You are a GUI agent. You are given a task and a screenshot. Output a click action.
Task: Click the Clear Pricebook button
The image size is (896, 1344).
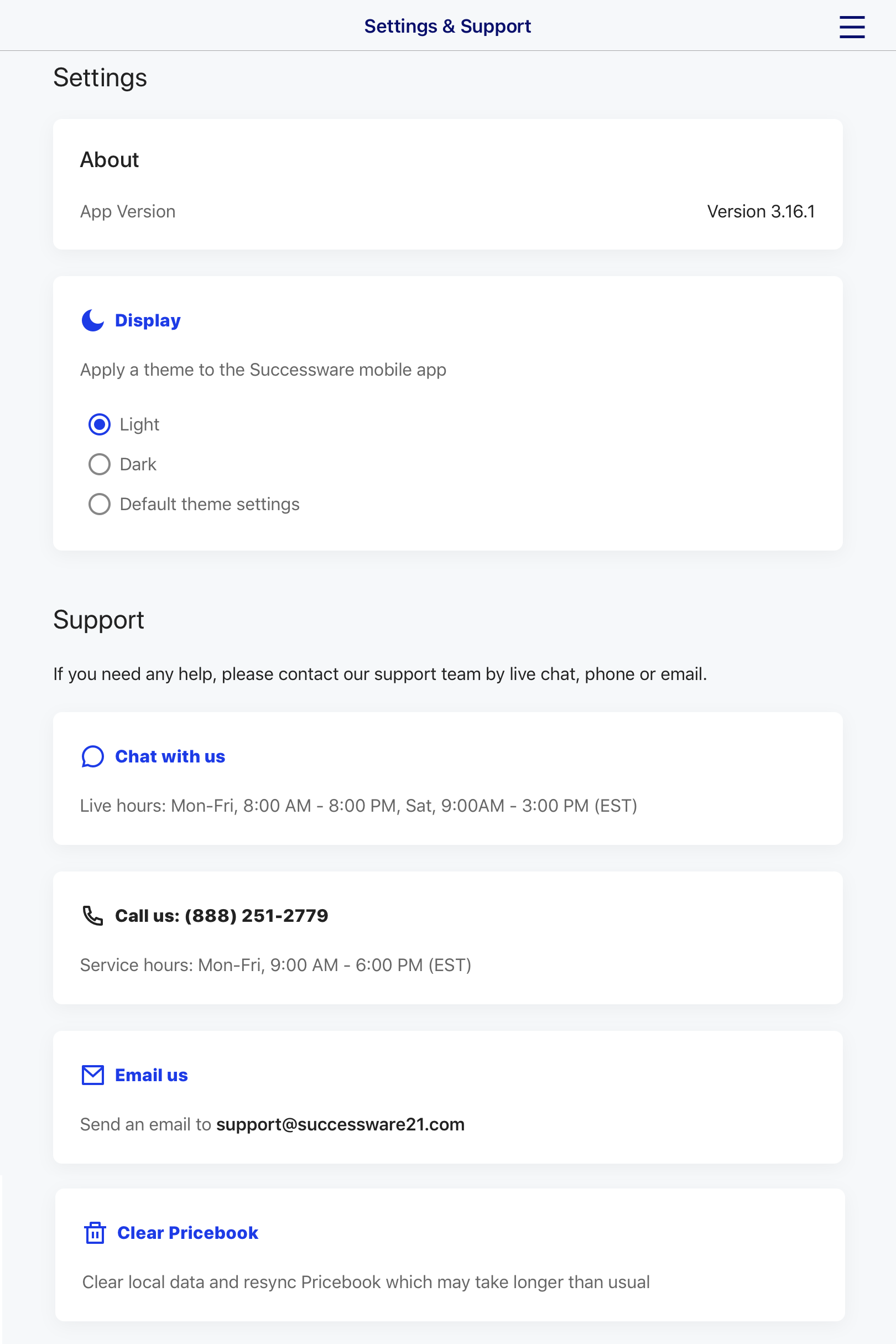pyautogui.click(x=187, y=1233)
